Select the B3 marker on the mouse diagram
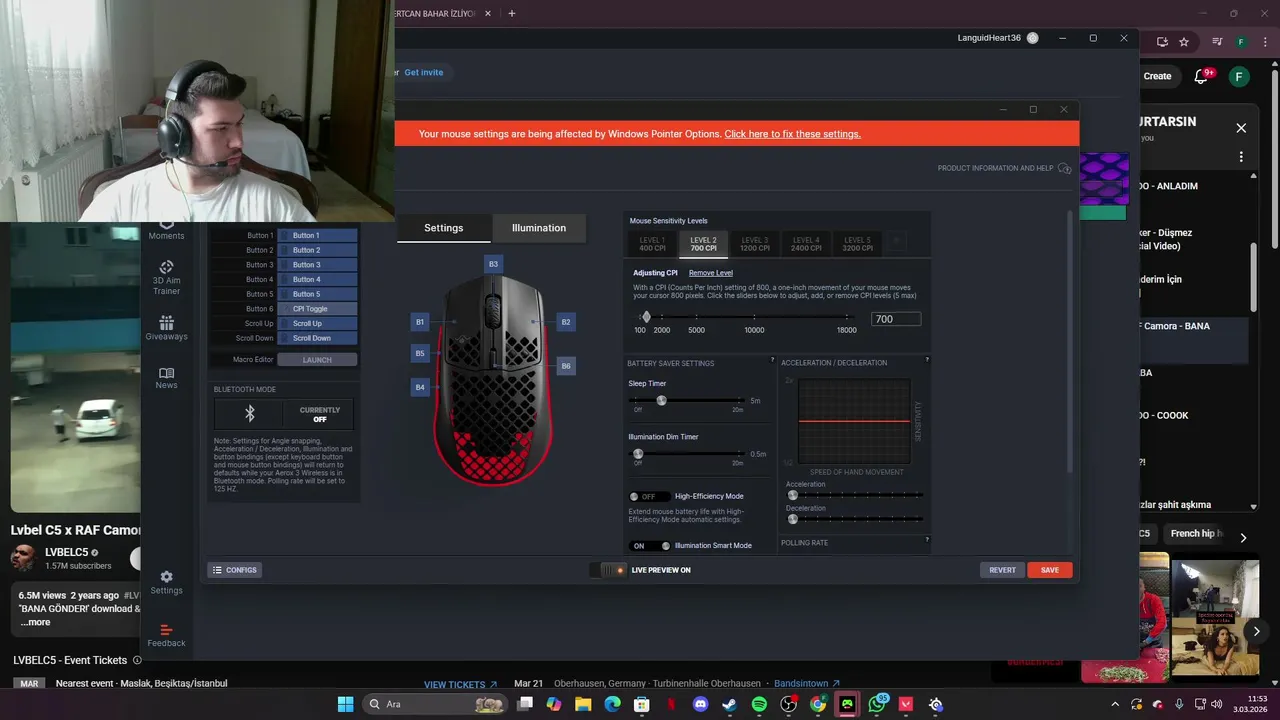 (492, 264)
